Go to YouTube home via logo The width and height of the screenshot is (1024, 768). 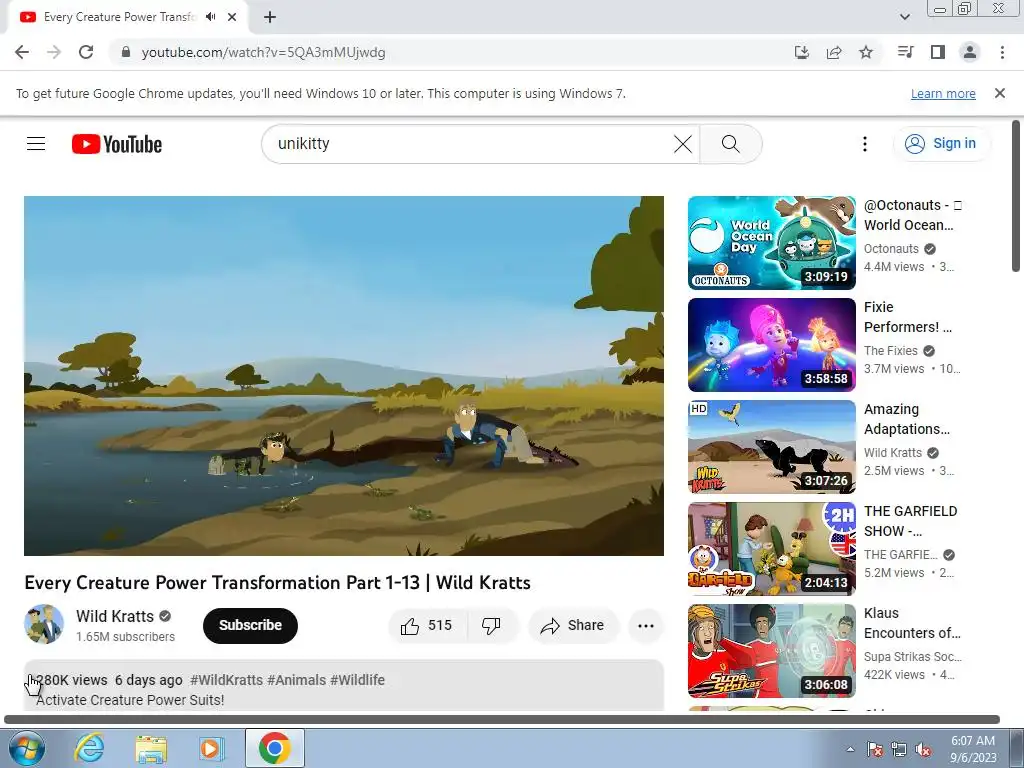[x=117, y=144]
